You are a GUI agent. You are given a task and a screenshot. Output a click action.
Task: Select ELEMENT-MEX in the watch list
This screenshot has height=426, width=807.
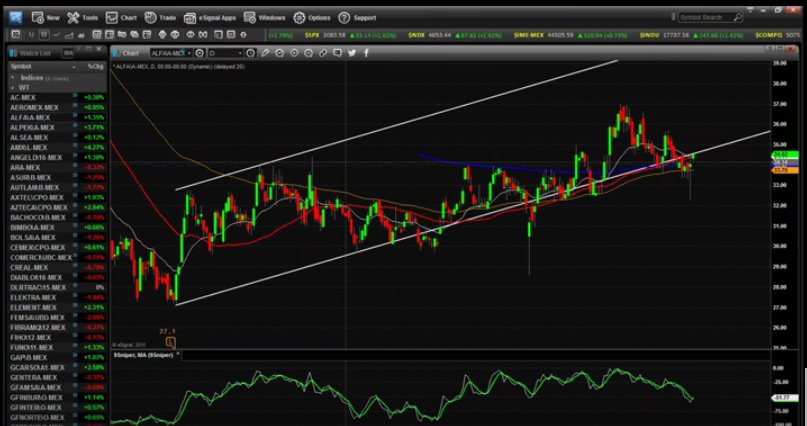58,307
